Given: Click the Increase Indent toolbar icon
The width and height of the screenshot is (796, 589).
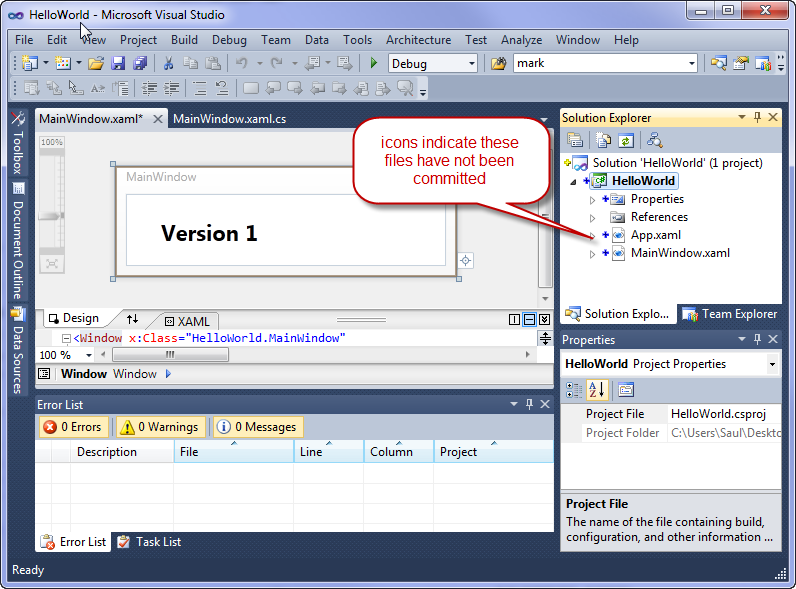Looking at the screenshot, I should click(x=172, y=88).
